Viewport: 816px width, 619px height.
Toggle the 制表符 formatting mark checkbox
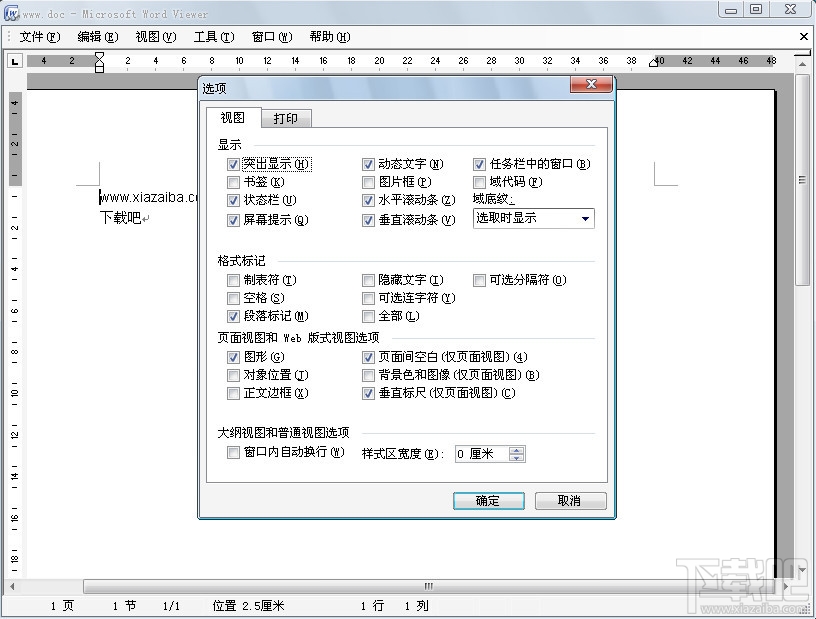234,280
